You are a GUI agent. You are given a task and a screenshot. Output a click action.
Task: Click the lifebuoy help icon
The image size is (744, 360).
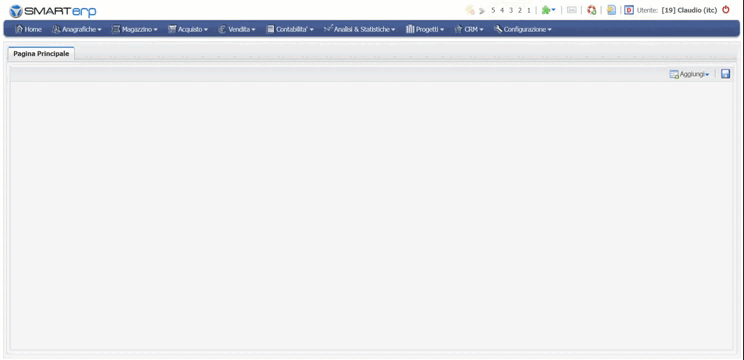click(591, 10)
